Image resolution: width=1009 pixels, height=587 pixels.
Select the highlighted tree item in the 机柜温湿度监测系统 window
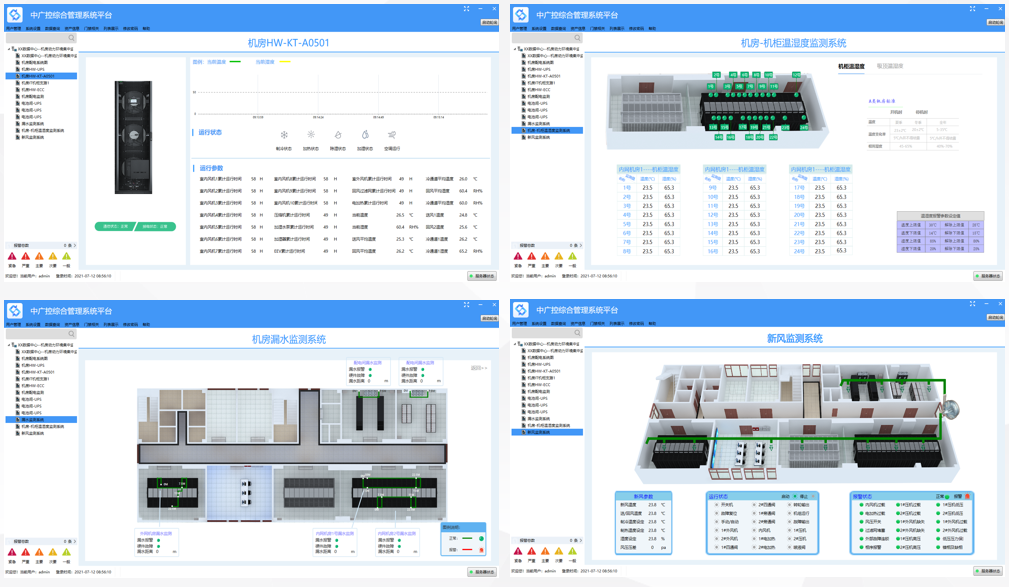547,130
